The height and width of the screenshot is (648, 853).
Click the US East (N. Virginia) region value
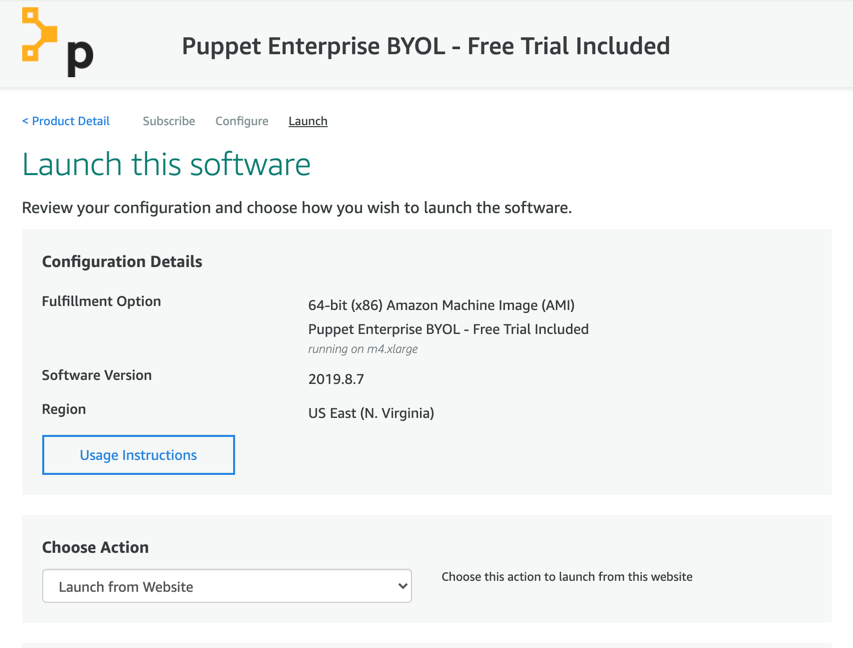pyautogui.click(x=371, y=414)
